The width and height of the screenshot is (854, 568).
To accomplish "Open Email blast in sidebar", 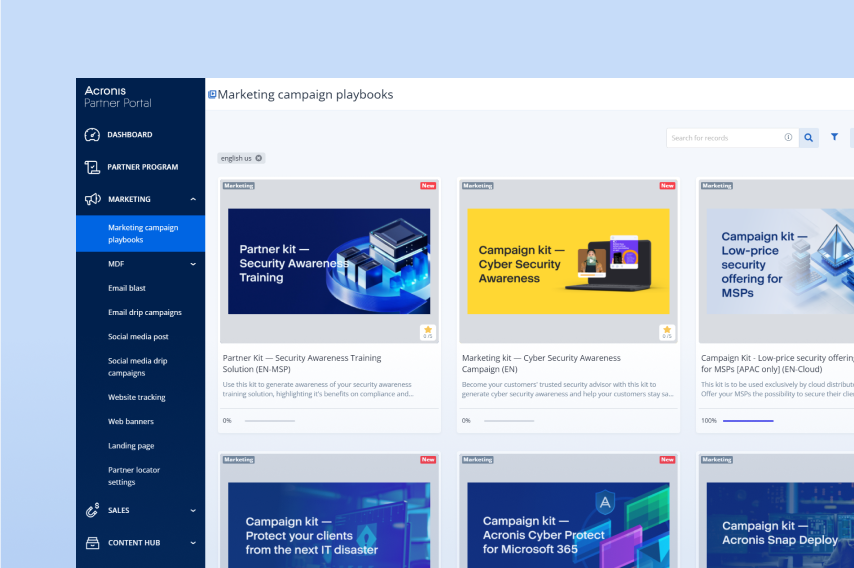I will point(127,288).
